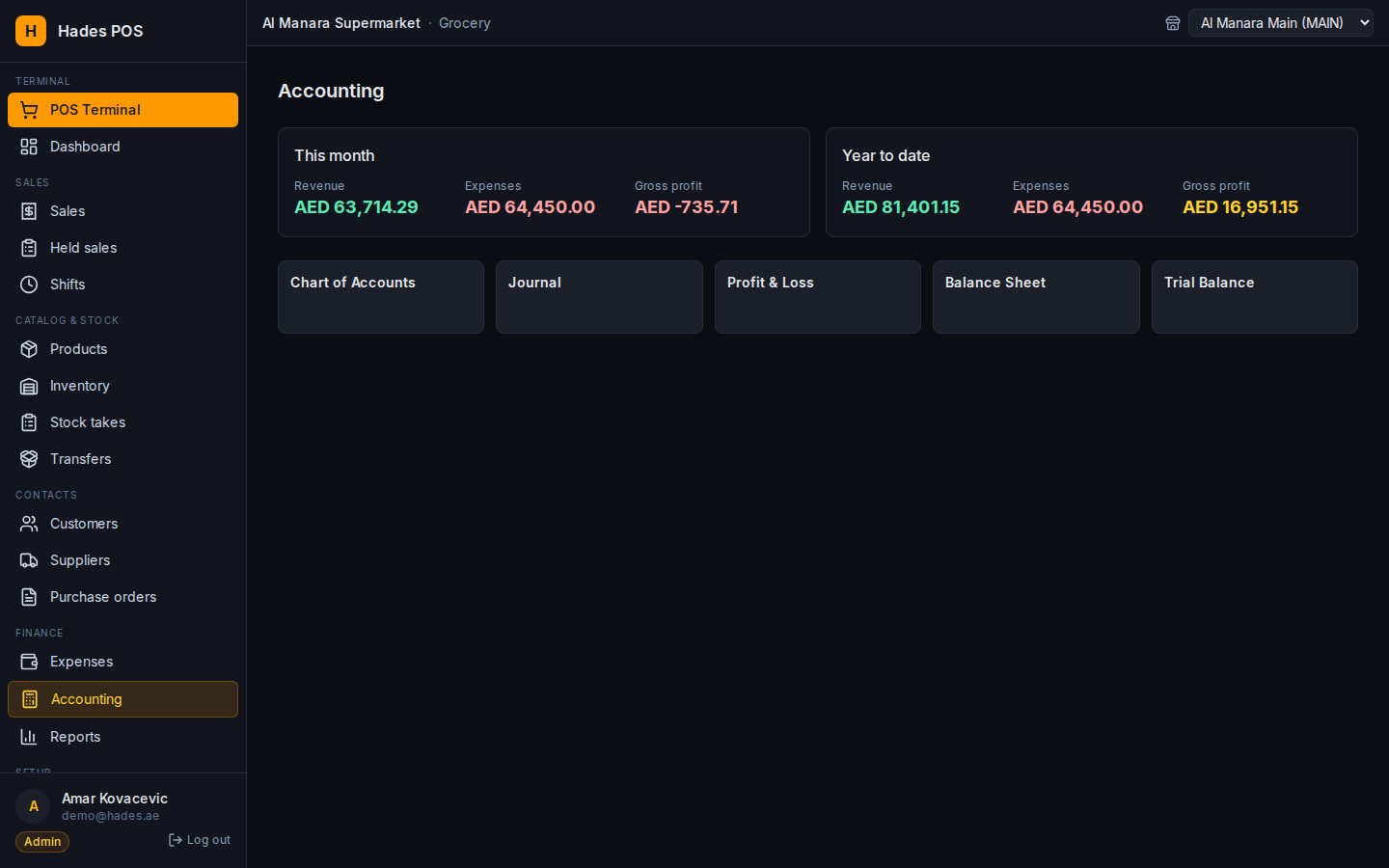Click the Transfers boxes icon
Viewport: 1389px width, 868px height.
coord(29,459)
